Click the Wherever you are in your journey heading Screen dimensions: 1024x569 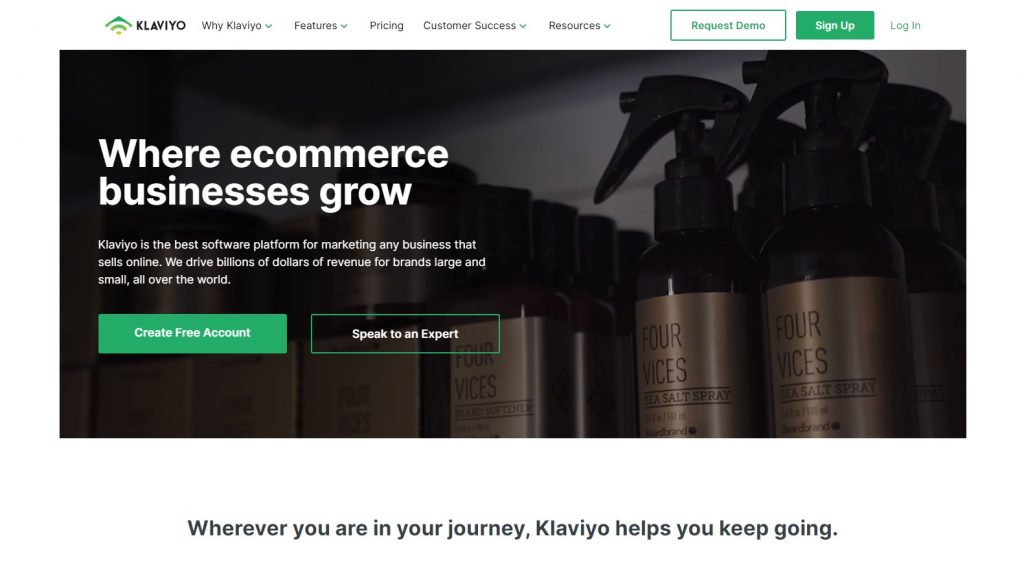point(513,528)
